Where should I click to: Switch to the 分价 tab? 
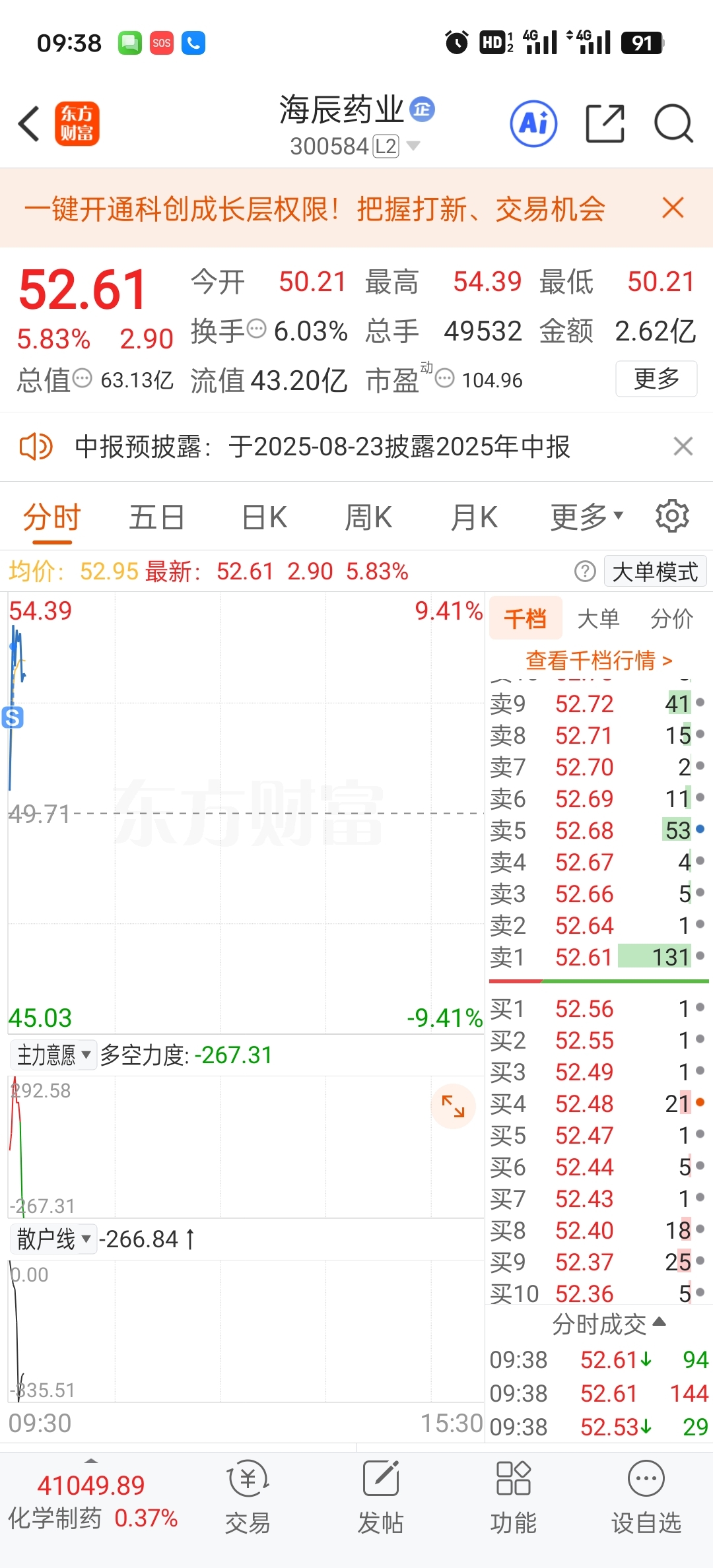pyautogui.click(x=671, y=618)
